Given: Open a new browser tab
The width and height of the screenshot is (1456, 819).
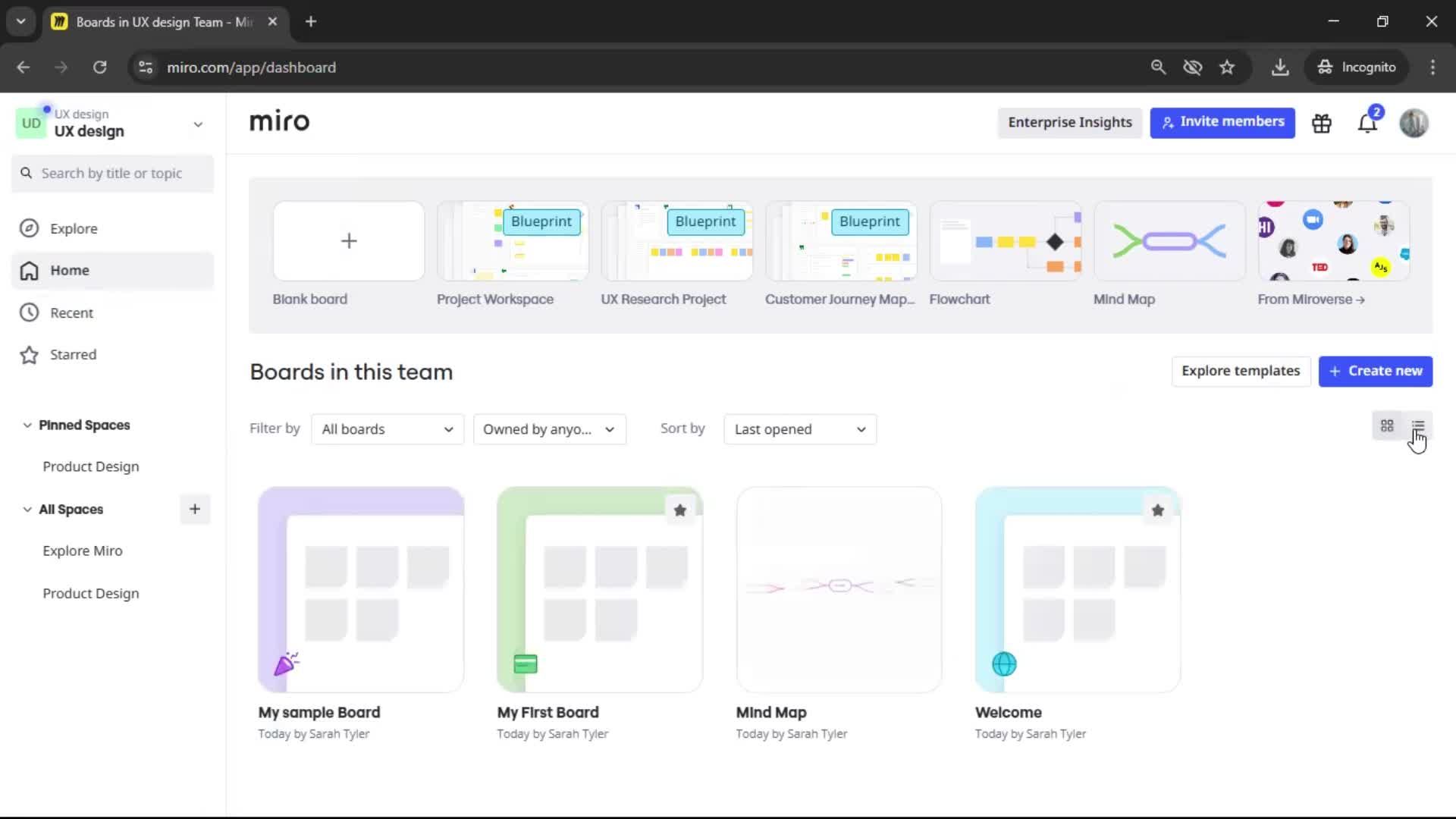Looking at the screenshot, I should [311, 22].
